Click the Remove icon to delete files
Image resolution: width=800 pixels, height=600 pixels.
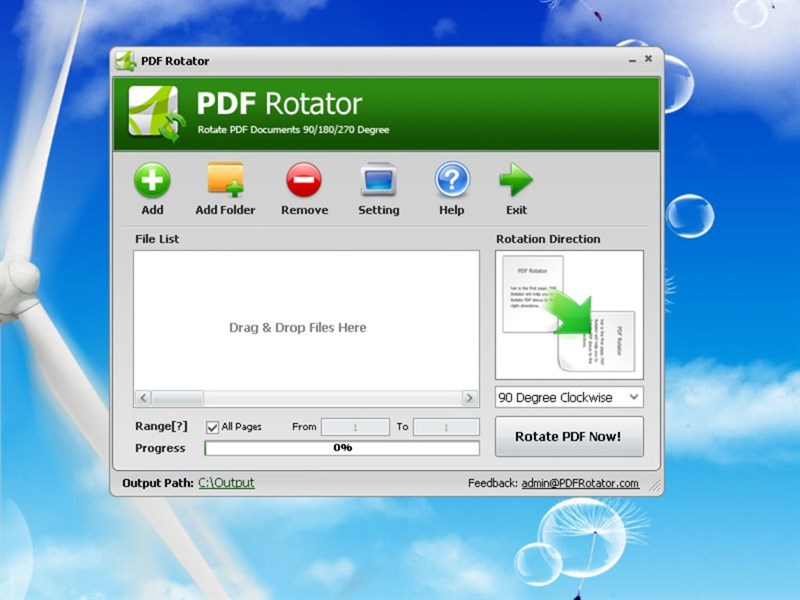click(304, 188)
